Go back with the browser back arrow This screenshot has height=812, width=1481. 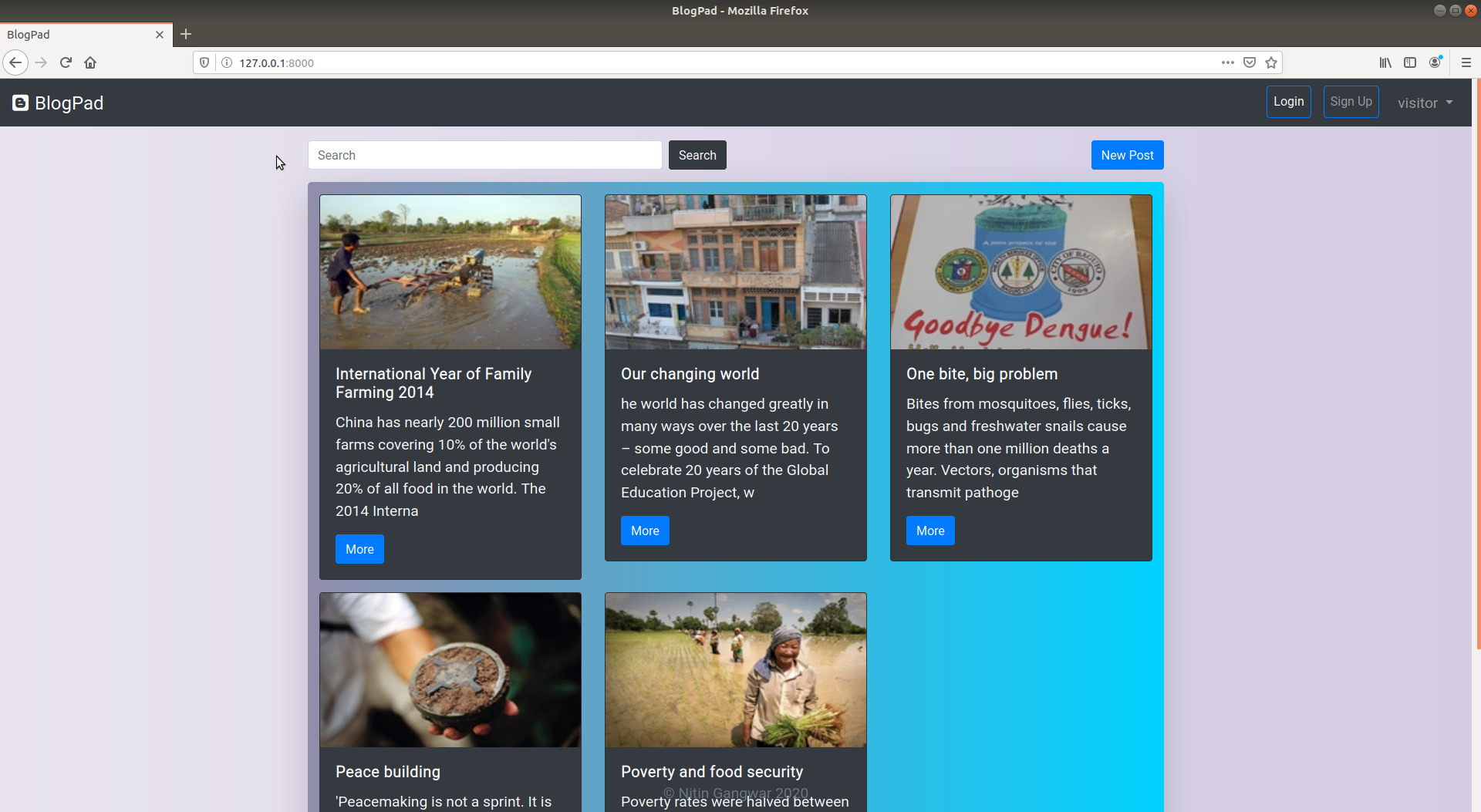pos(15,62)
